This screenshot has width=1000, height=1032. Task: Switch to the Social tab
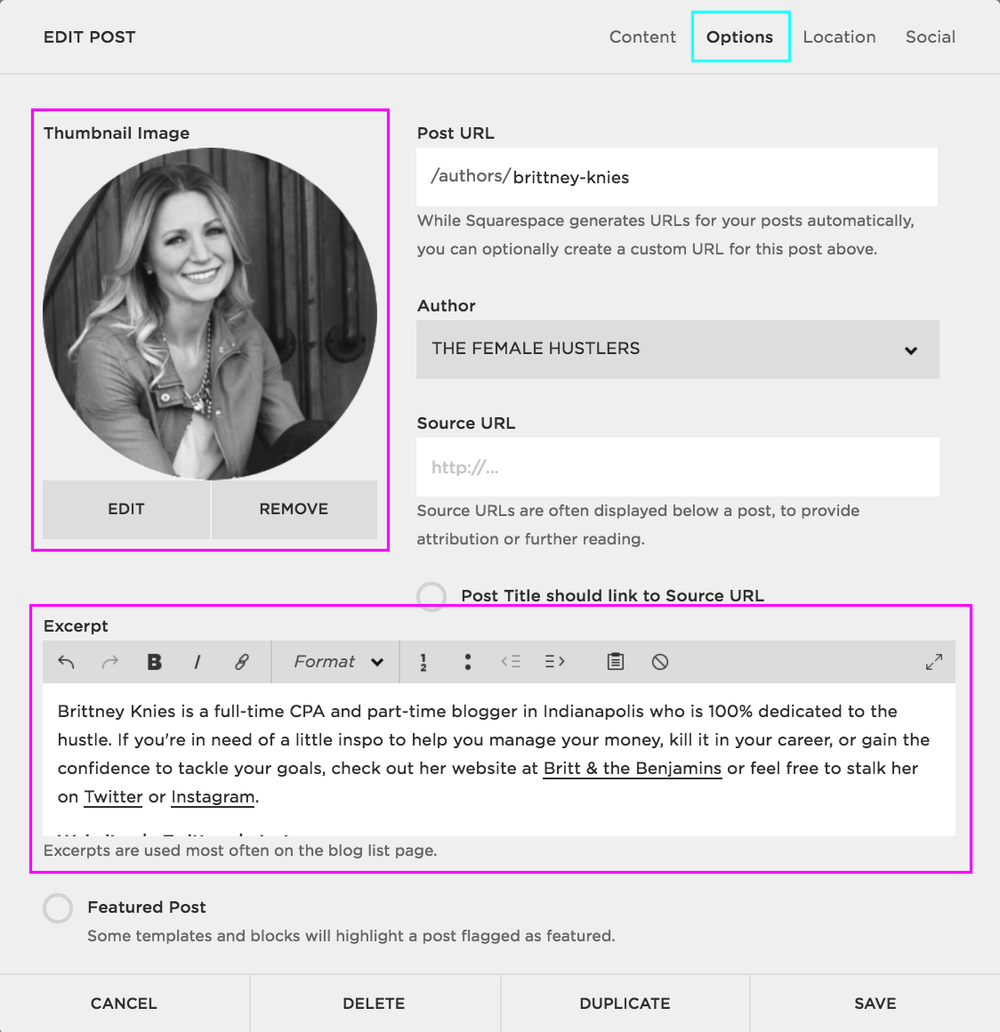[x=930, y=36]
